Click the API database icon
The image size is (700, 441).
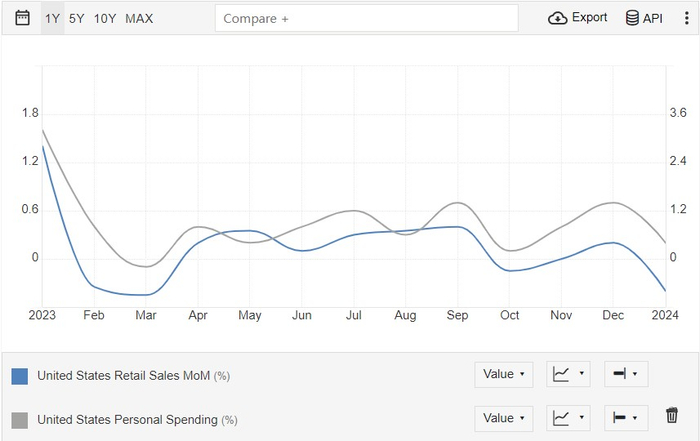[x=632, y=18]
